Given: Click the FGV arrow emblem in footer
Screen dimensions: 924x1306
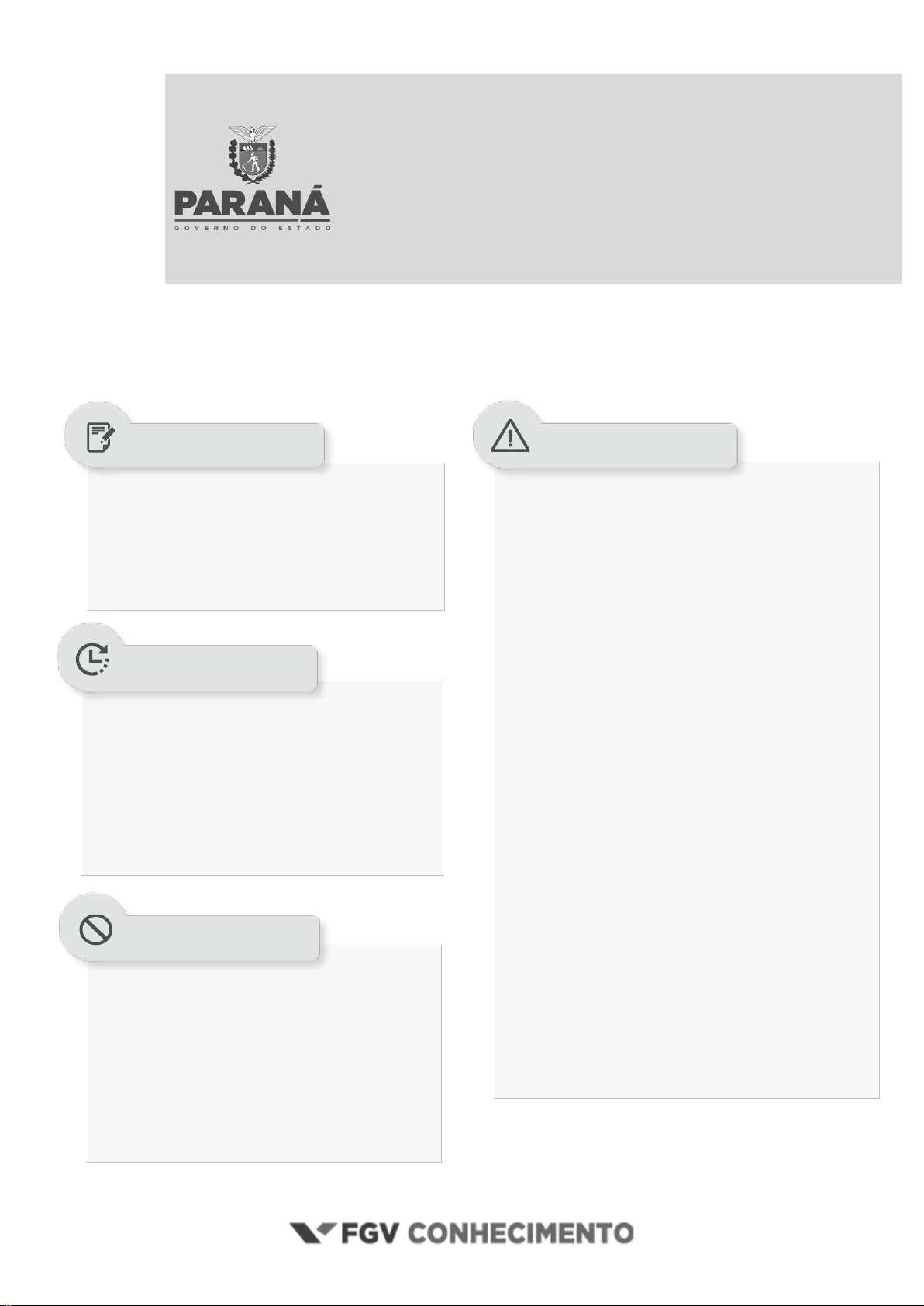Looking at the screenshot, I should click(312, 1232).
